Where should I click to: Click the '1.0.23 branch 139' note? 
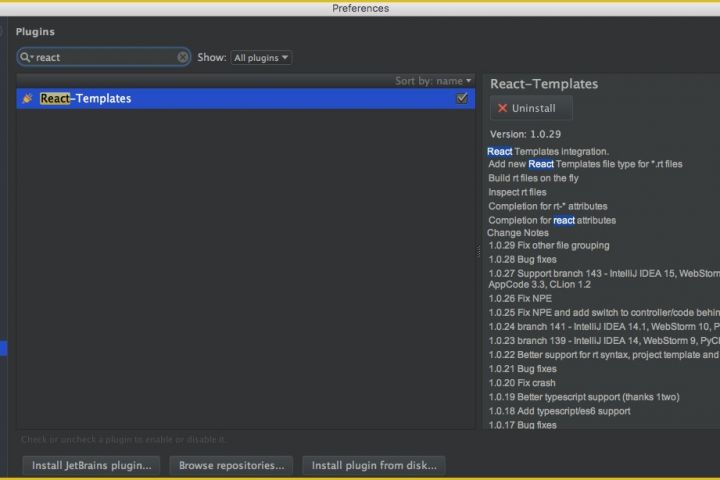click(x=604, y=341)
